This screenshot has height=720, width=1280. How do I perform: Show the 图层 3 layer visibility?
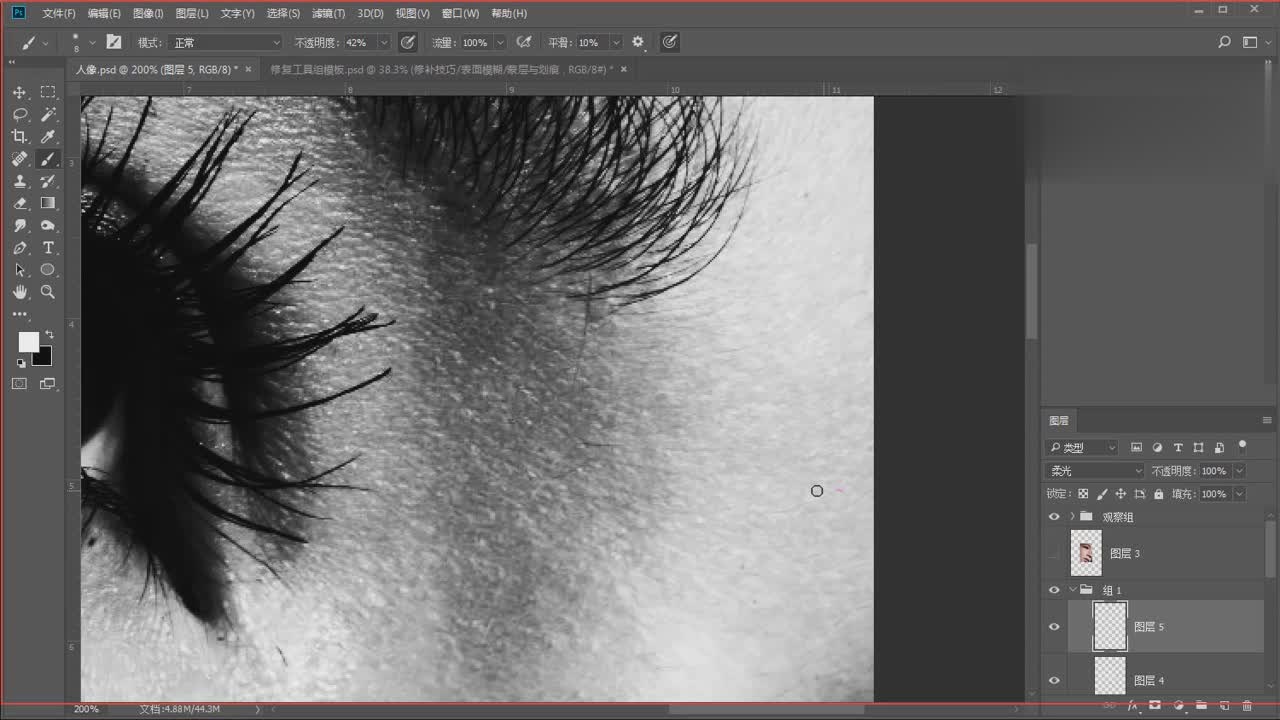[x=1053, y=553]
